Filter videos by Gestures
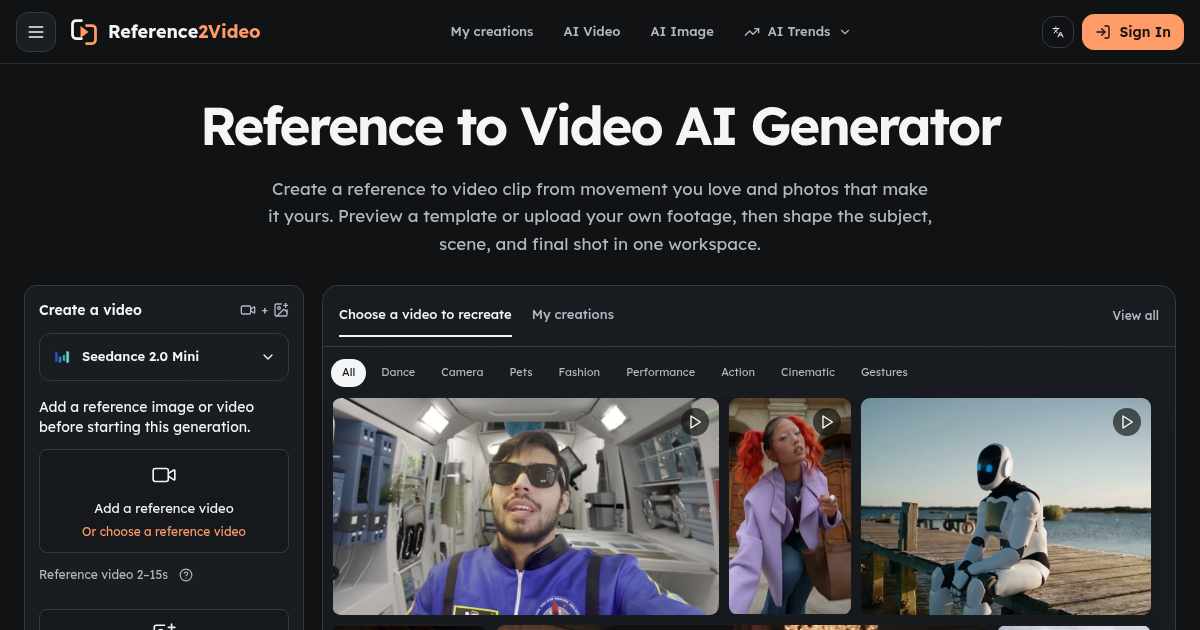Viewport: 1200px width, 630px height. click(x=884, y=372)
